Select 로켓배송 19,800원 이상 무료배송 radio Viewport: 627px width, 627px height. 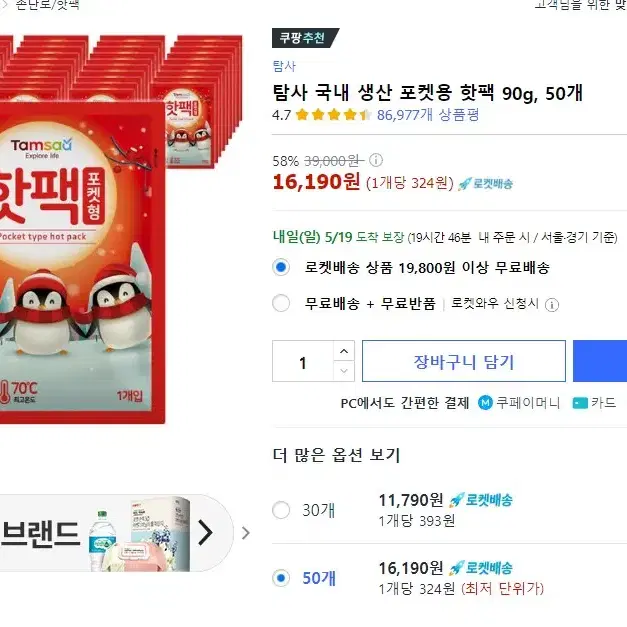[281, 267]
